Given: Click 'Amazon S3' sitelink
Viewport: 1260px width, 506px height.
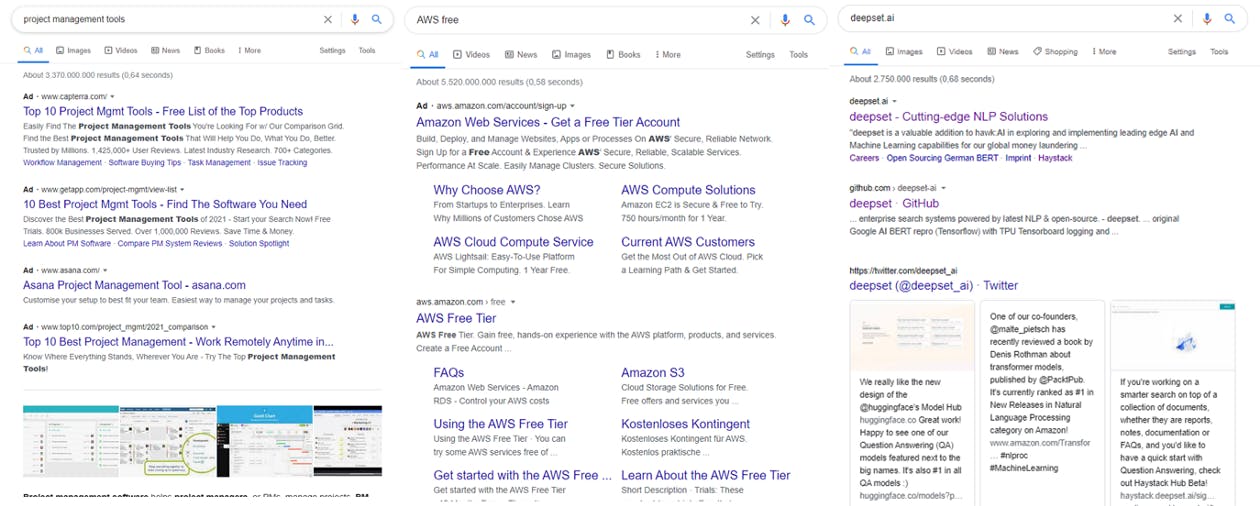Looking at the screenshot, I should [652, 373].
